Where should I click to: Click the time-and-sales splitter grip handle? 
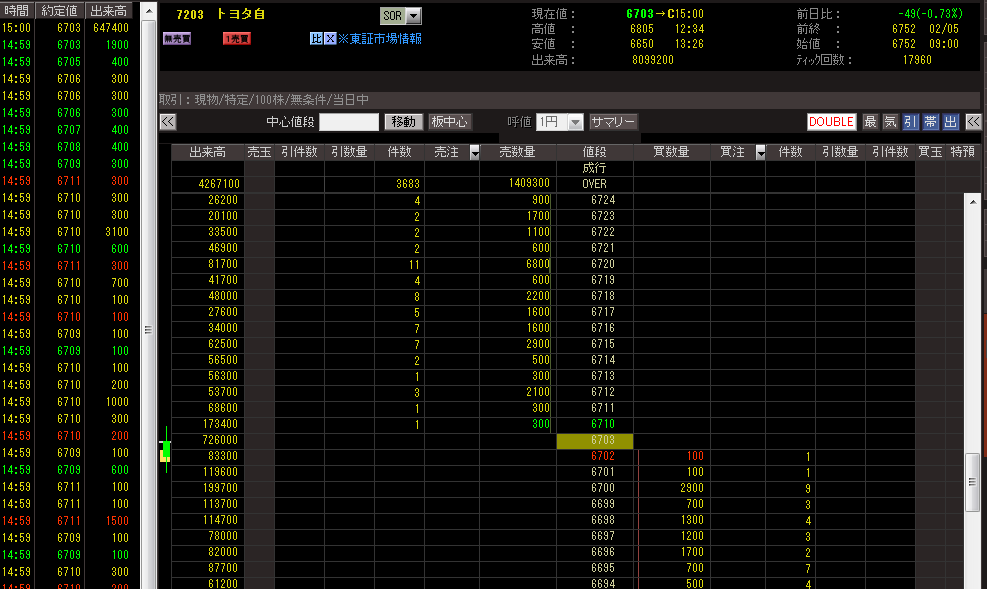149,330
